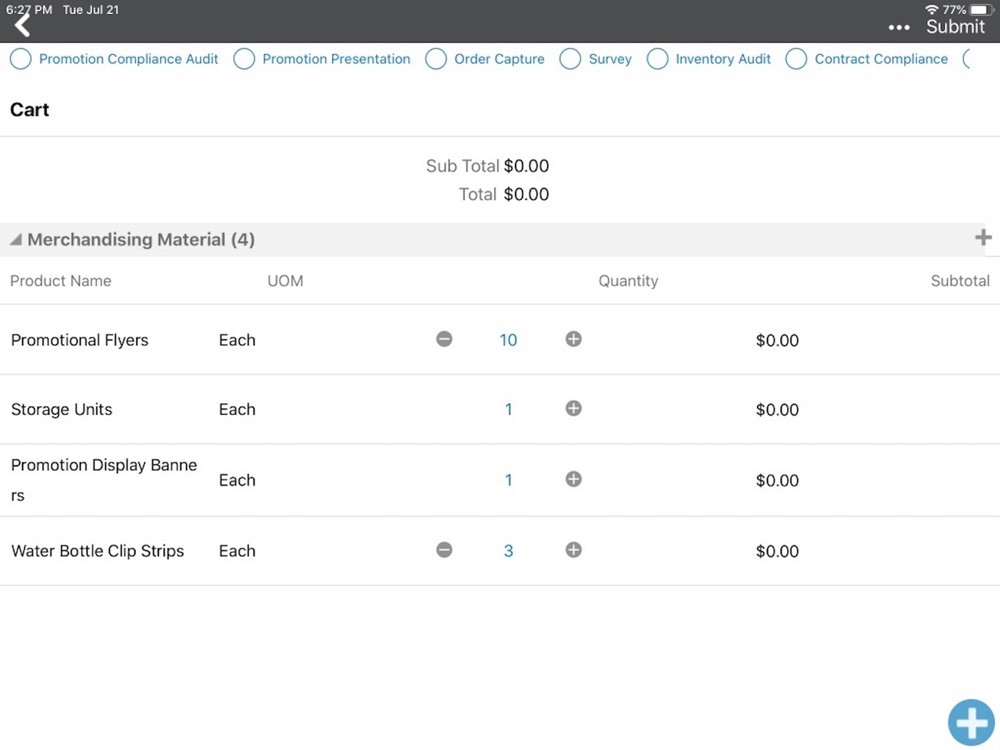Tap the battery indicator icon
Screen dimensions: 1000x750
[982, 10]
